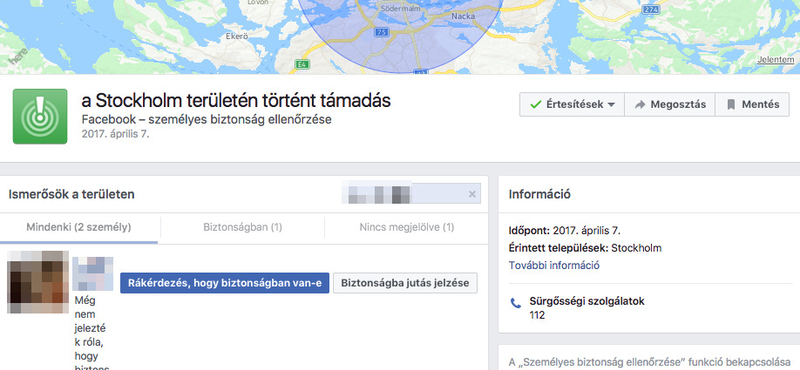Click the green checkmark in Értesítések

click(x=535, y=105)
